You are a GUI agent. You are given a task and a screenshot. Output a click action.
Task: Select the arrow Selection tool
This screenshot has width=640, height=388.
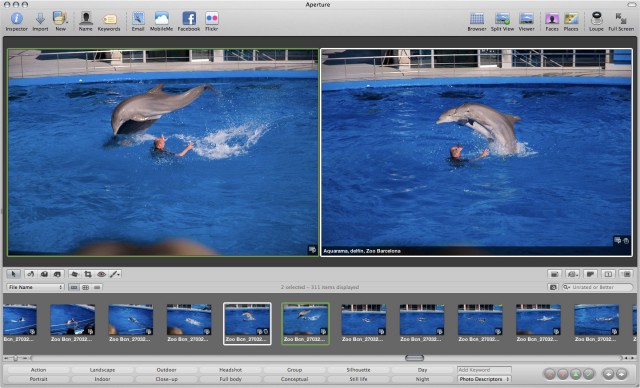(x=13, y=274)
